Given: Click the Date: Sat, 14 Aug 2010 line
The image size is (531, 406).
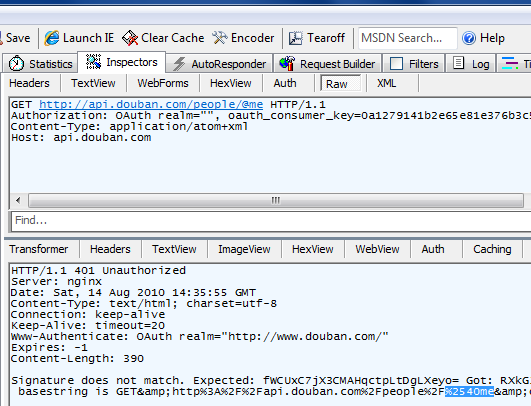Looking at the screenshot, I should [134, 292].
